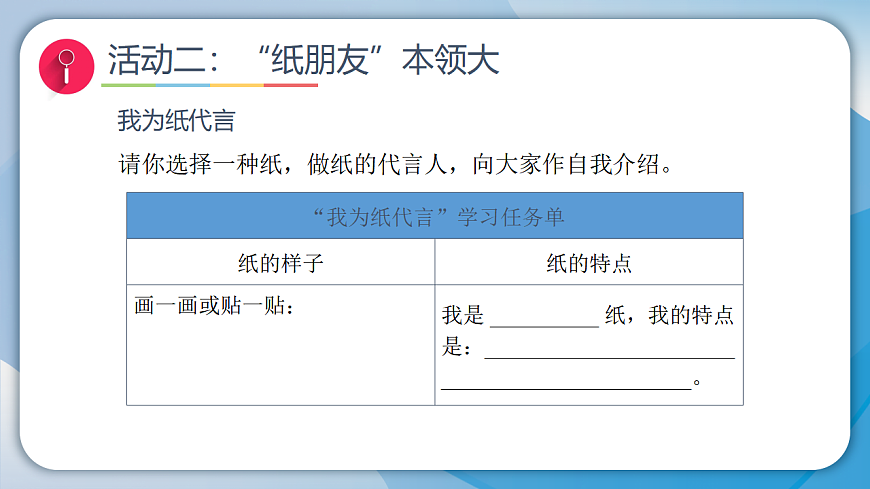Click the instruction sentence beginning 请你选择一种纸
This screenshot has width=870, height=489.
coord(396,164)
